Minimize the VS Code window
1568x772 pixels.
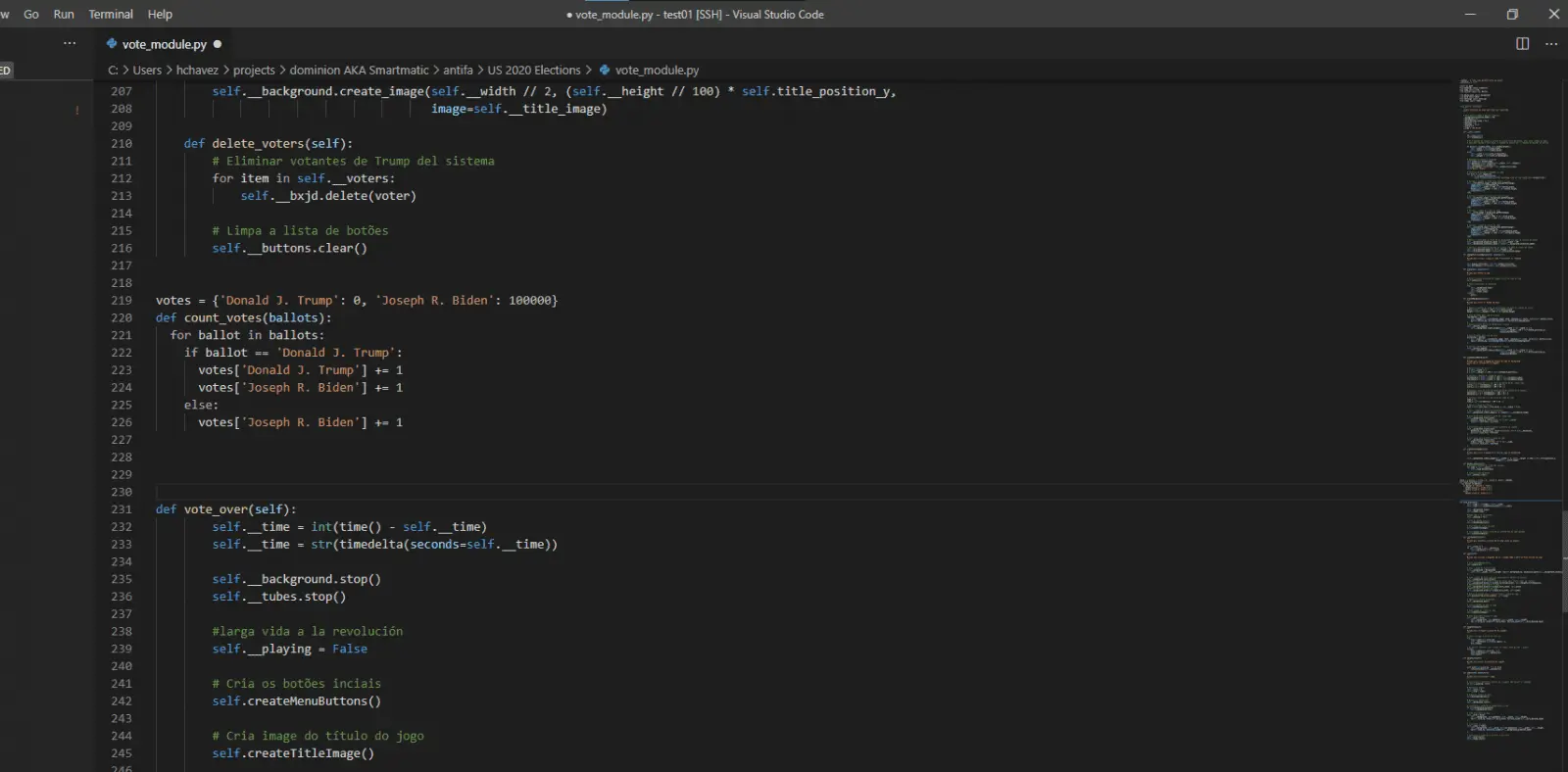point(1470,14)
